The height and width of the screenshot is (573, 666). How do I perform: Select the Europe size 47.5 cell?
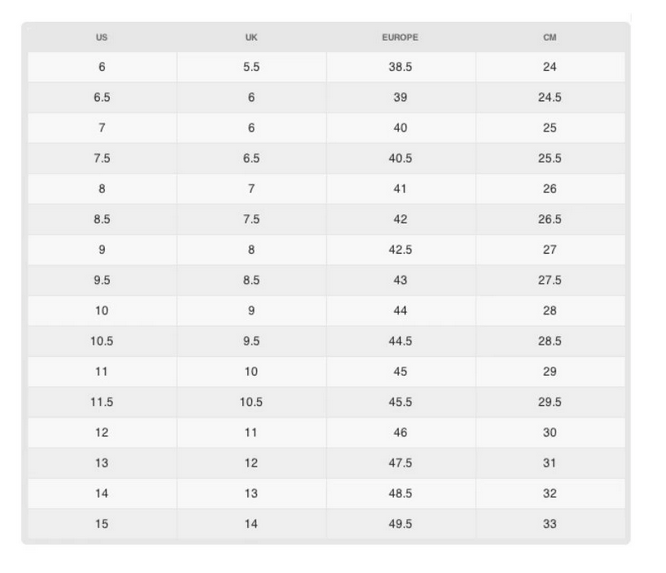[400, 463]
